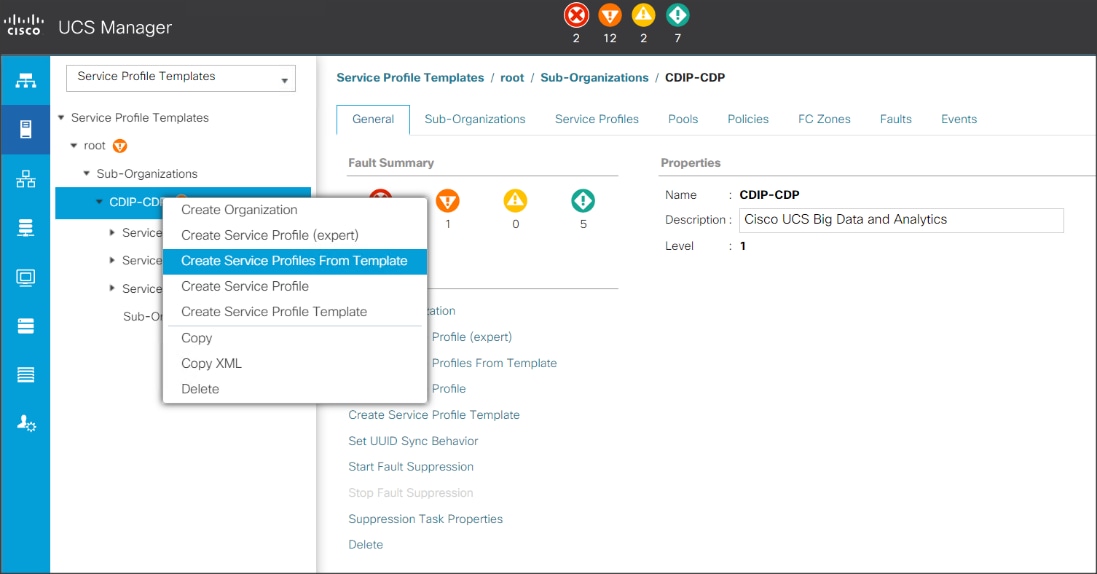
Task: Click the critical faults red icon in header
Action: 576,15
